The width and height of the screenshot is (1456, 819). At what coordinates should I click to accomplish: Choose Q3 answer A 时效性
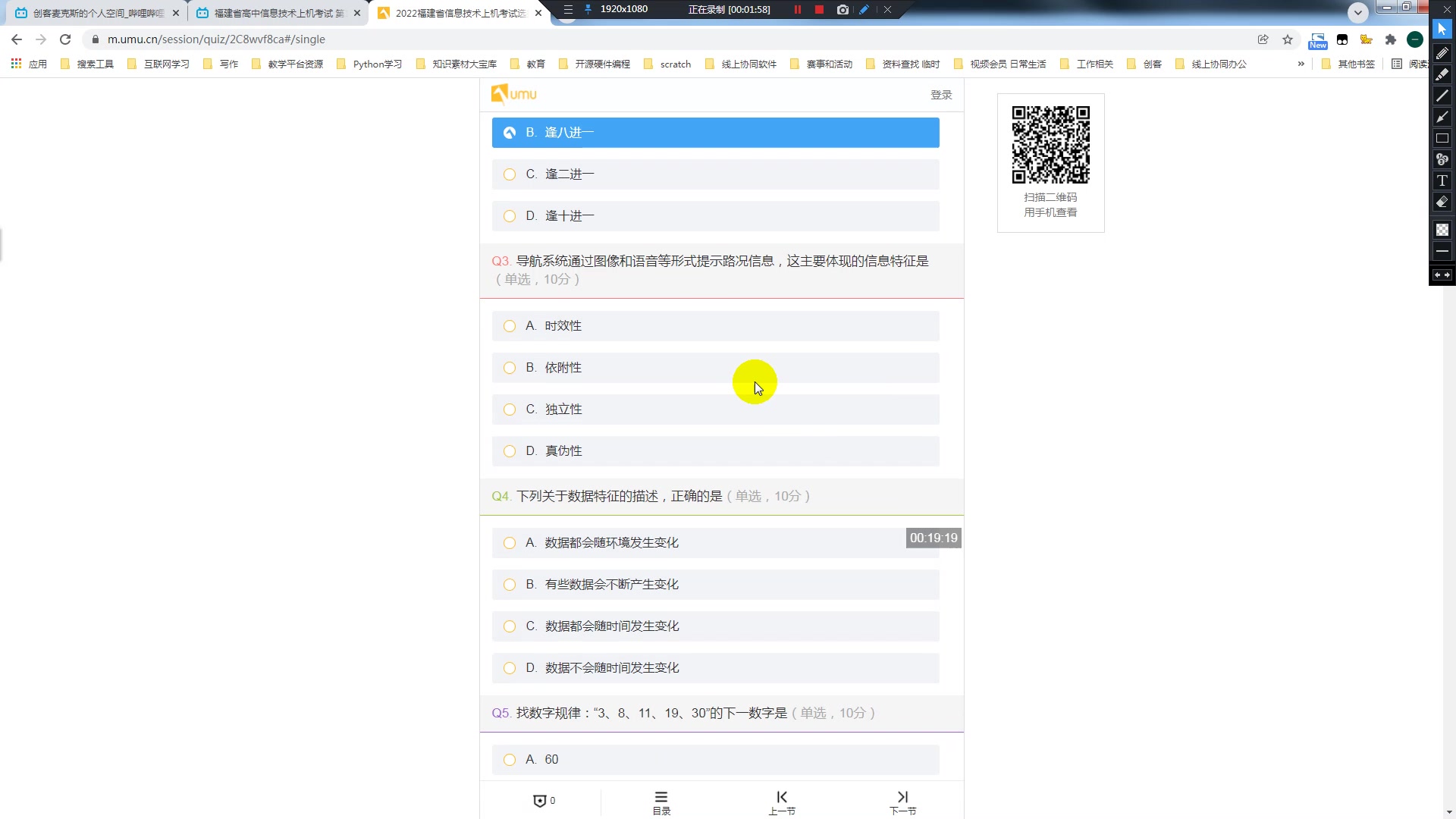tap(715, 326)
